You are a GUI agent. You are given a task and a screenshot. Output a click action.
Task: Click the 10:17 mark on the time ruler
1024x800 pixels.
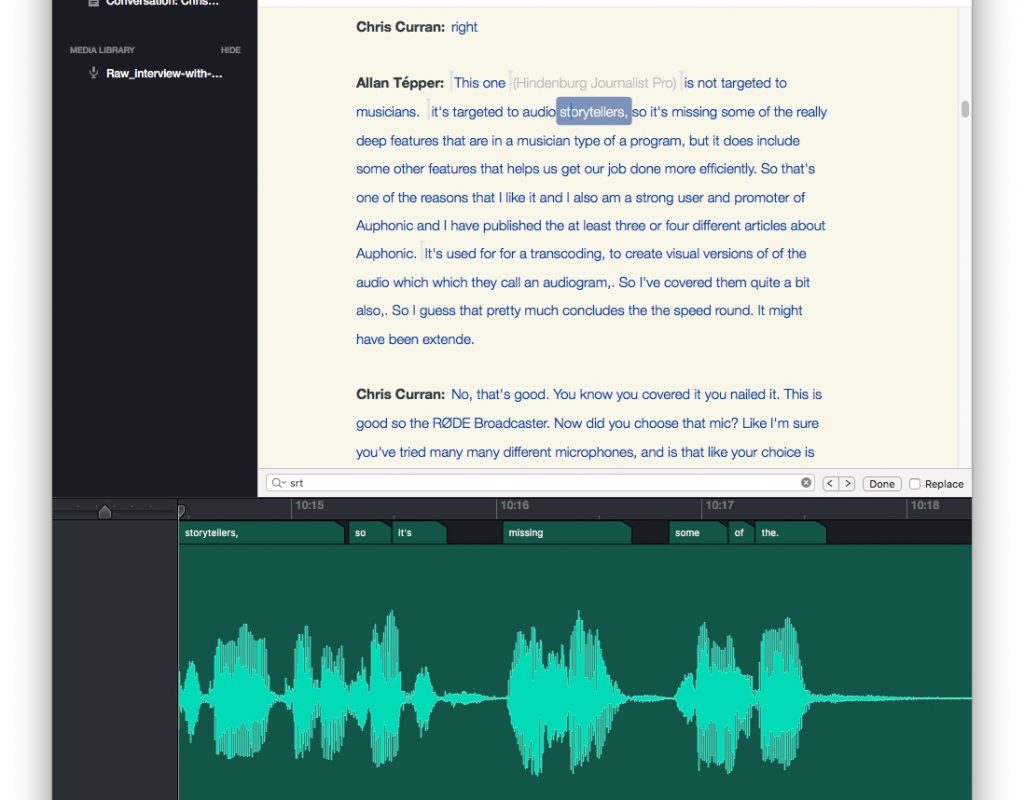click(720, 505)
